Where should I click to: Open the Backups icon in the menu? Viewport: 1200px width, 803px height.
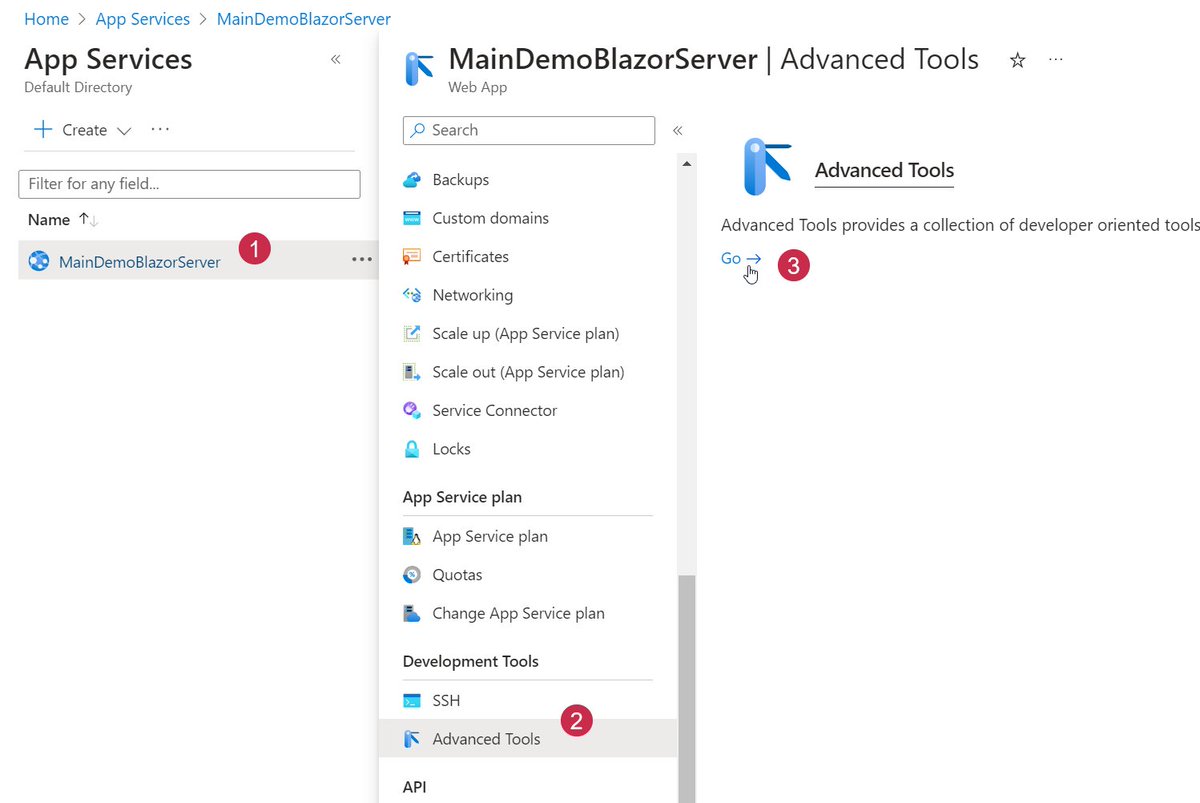[x=412, y=180]
